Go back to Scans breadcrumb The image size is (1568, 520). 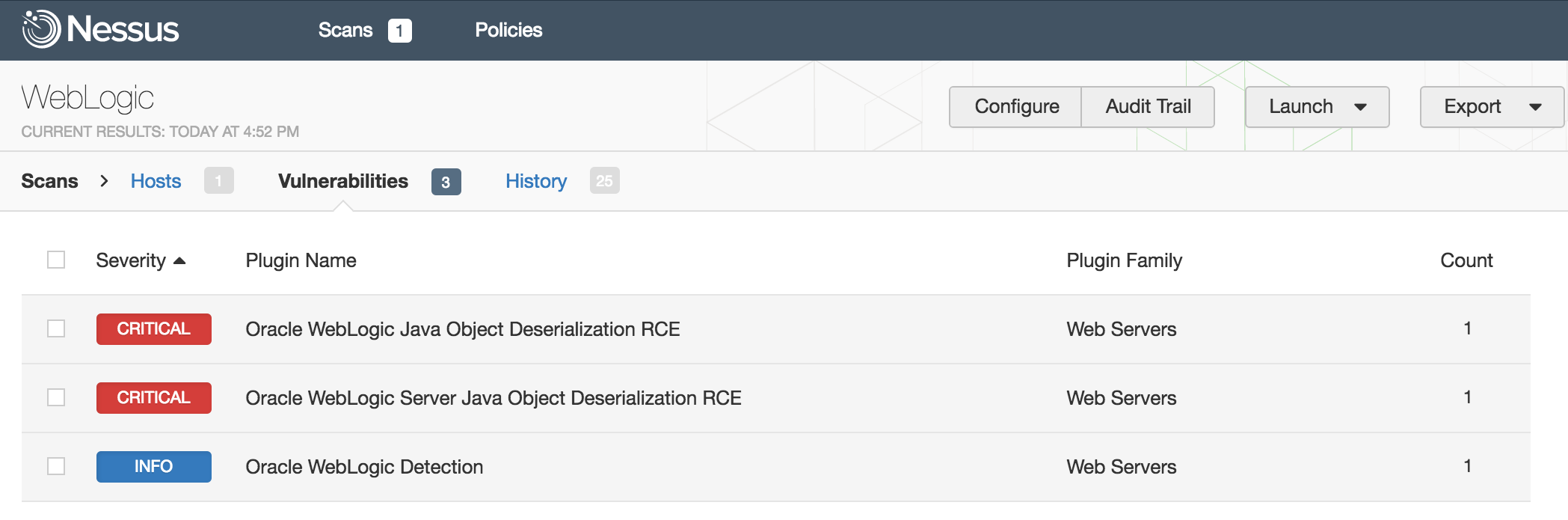49,181
